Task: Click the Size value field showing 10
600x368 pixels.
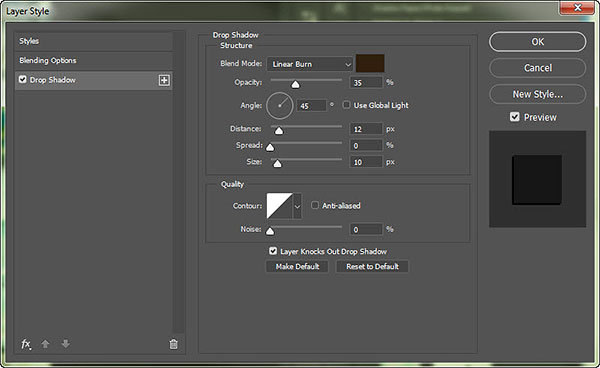Action: pos(366,162)
